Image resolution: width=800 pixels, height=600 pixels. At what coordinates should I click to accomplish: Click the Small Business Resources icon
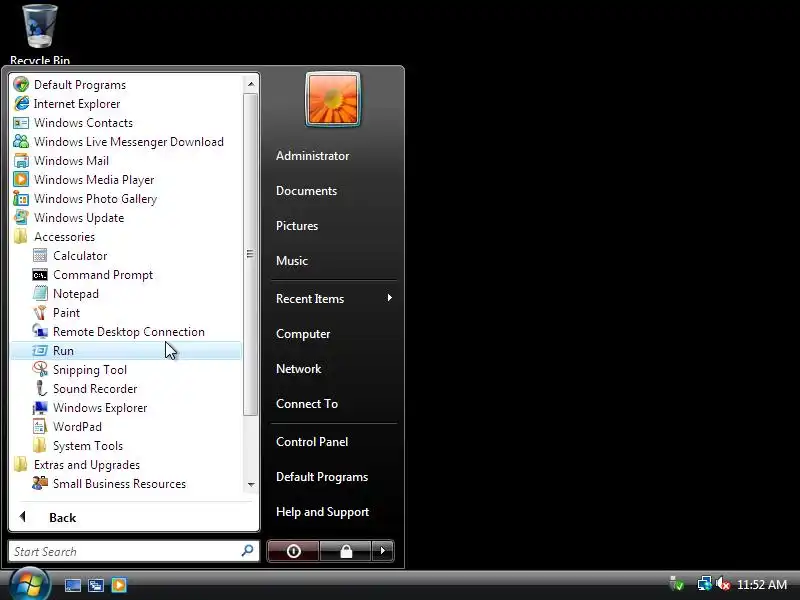[40, 483]
